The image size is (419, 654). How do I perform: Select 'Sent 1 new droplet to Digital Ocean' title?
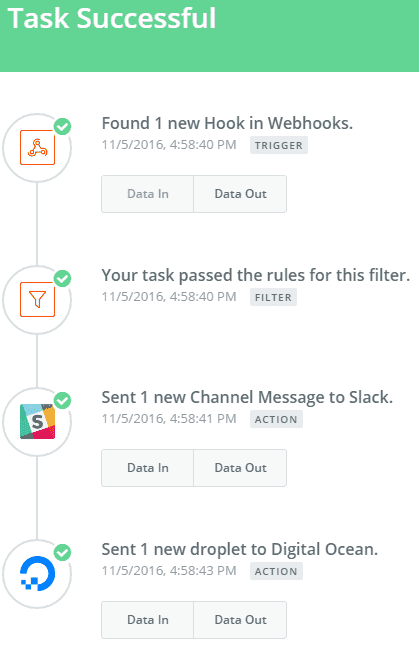(x=240, y=549)
